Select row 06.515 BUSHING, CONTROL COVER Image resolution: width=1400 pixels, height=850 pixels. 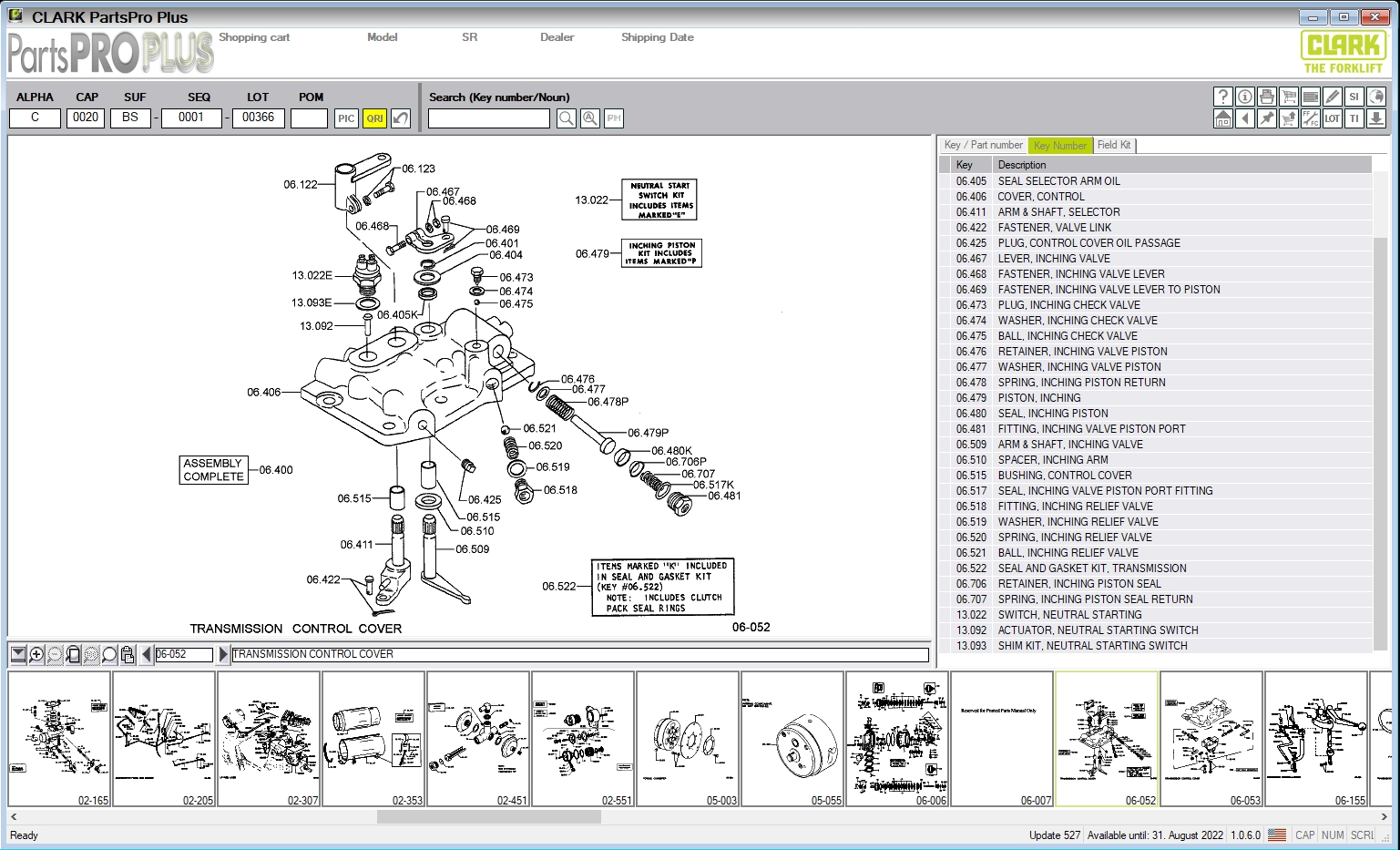tap(1155, 476)
